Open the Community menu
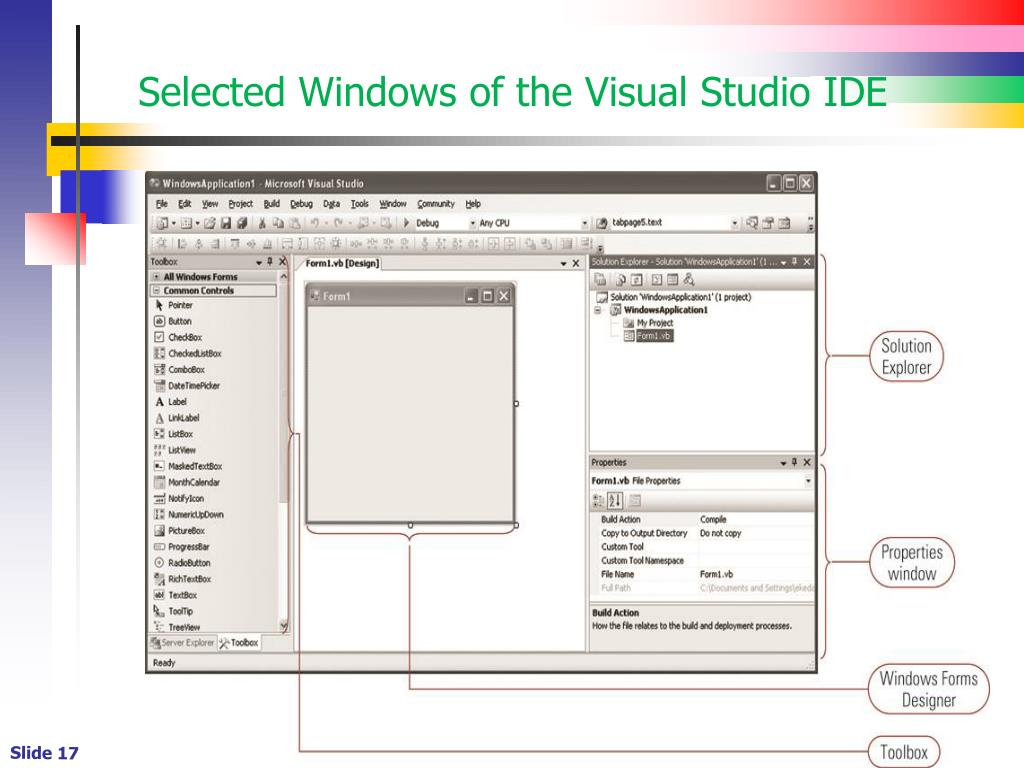 (x=436, y=204)
